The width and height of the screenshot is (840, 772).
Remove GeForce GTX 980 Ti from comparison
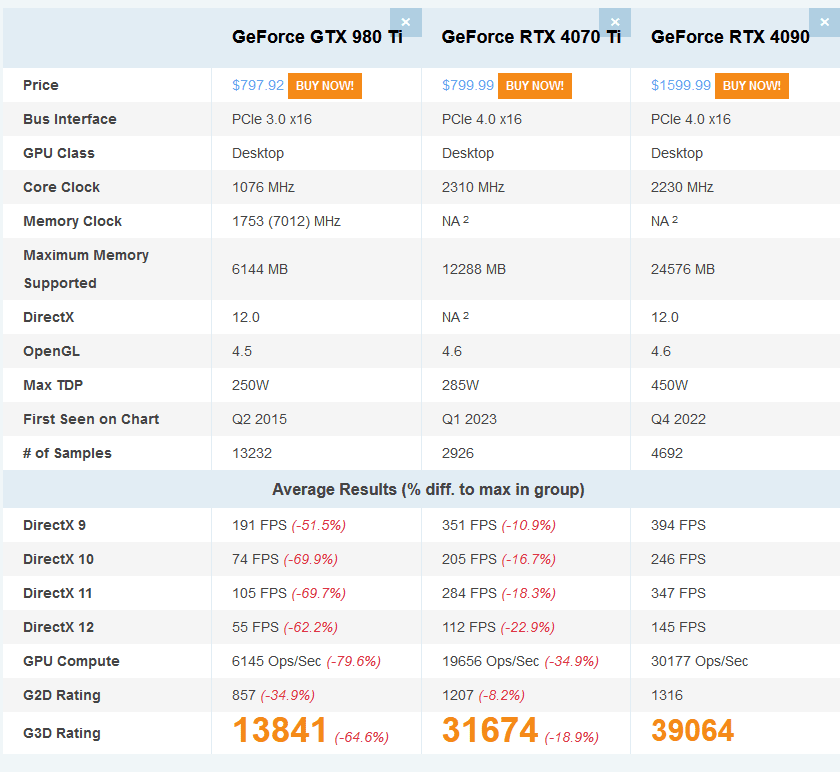pos(406,23)
